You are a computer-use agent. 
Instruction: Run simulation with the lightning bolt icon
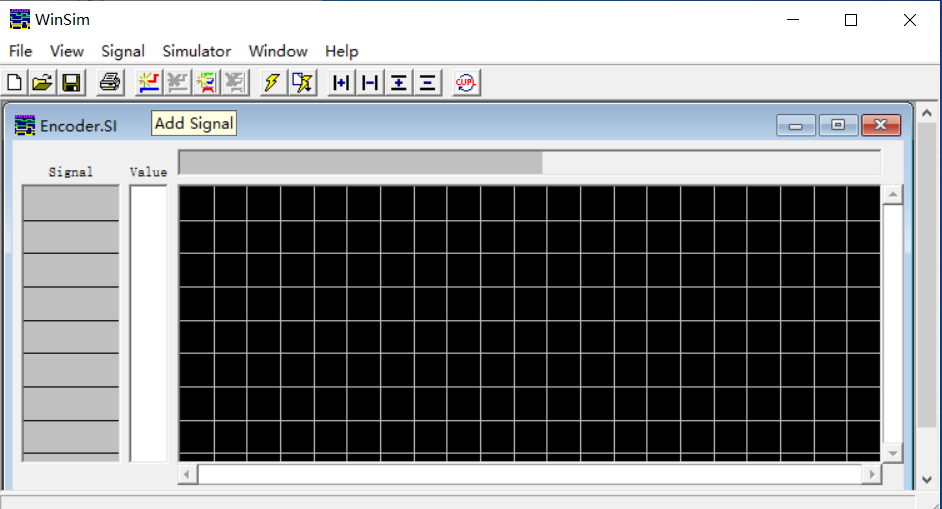click(x=272, y=82)
